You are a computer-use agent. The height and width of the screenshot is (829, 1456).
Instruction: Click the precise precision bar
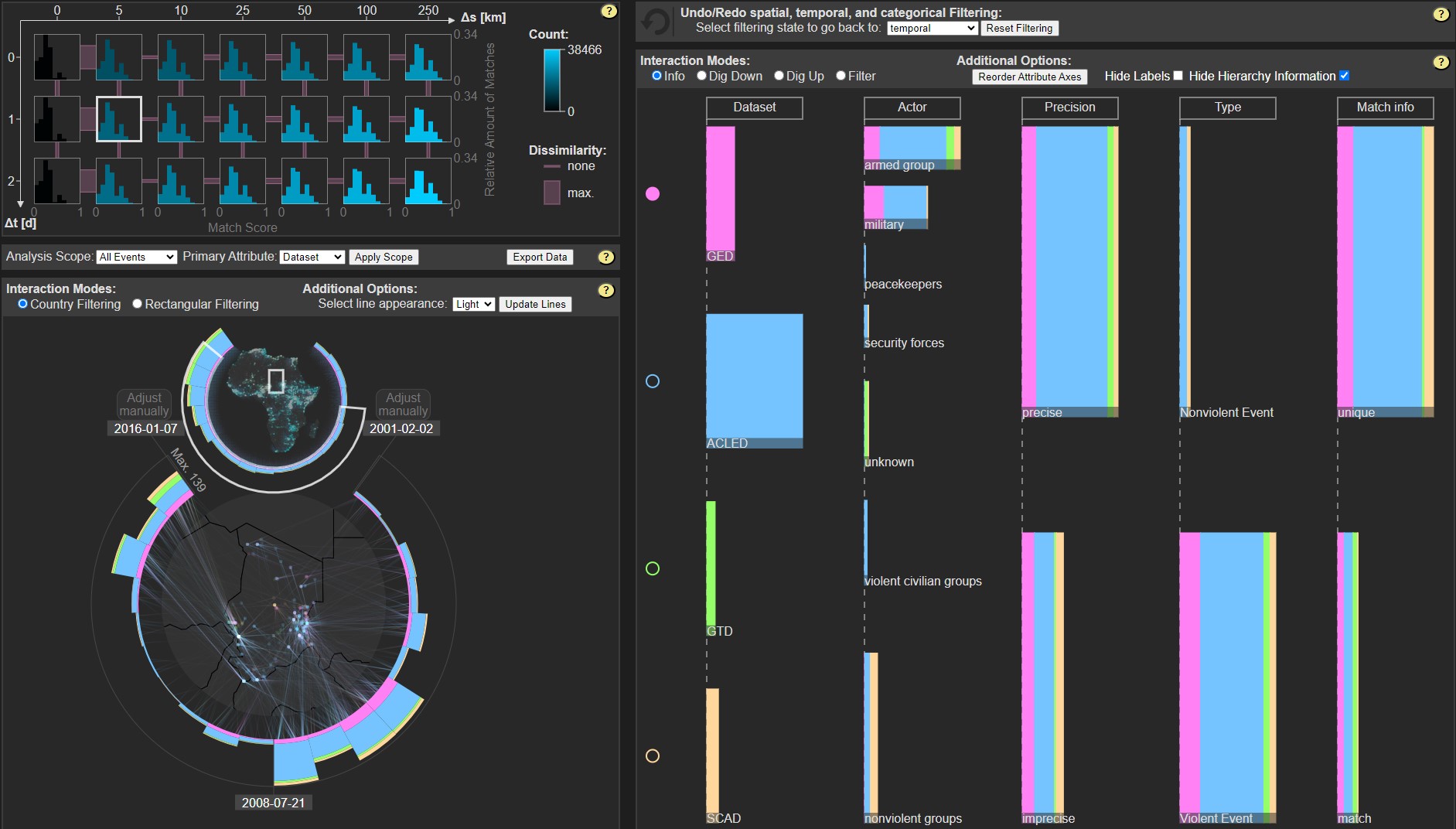pyautogui.click(x=1070, y=272)
